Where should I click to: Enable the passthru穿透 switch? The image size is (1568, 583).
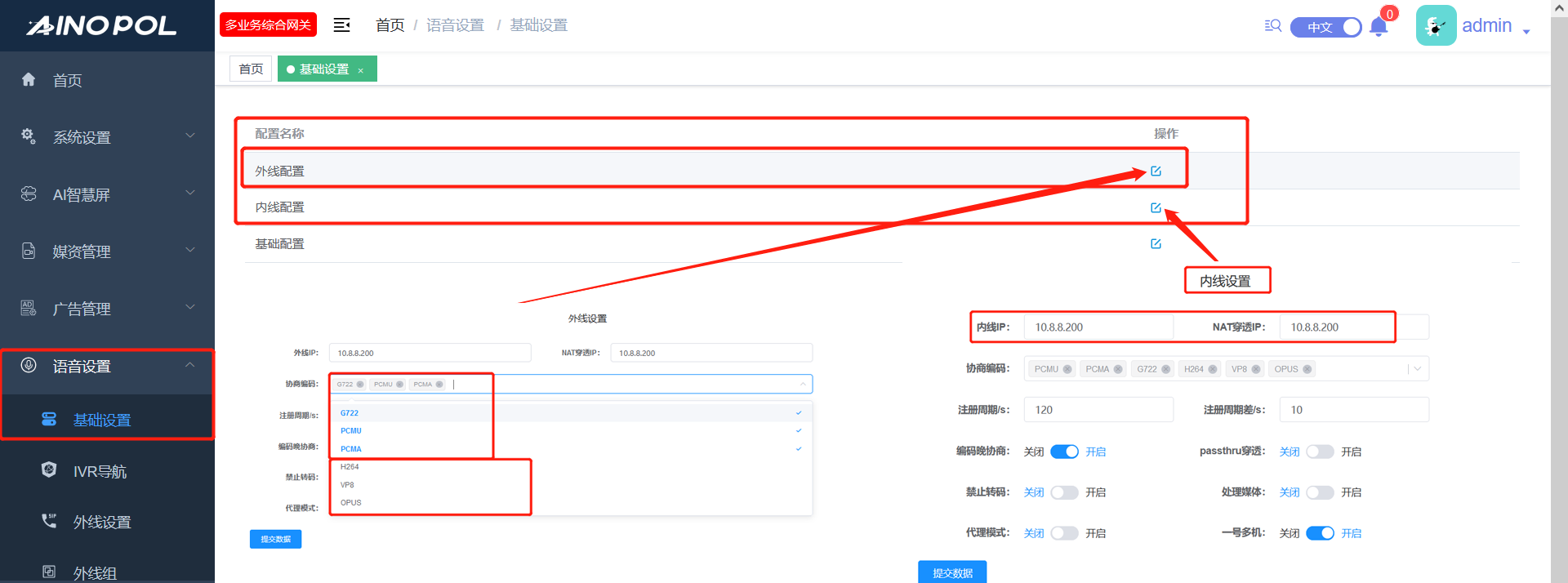(1320, 452)
